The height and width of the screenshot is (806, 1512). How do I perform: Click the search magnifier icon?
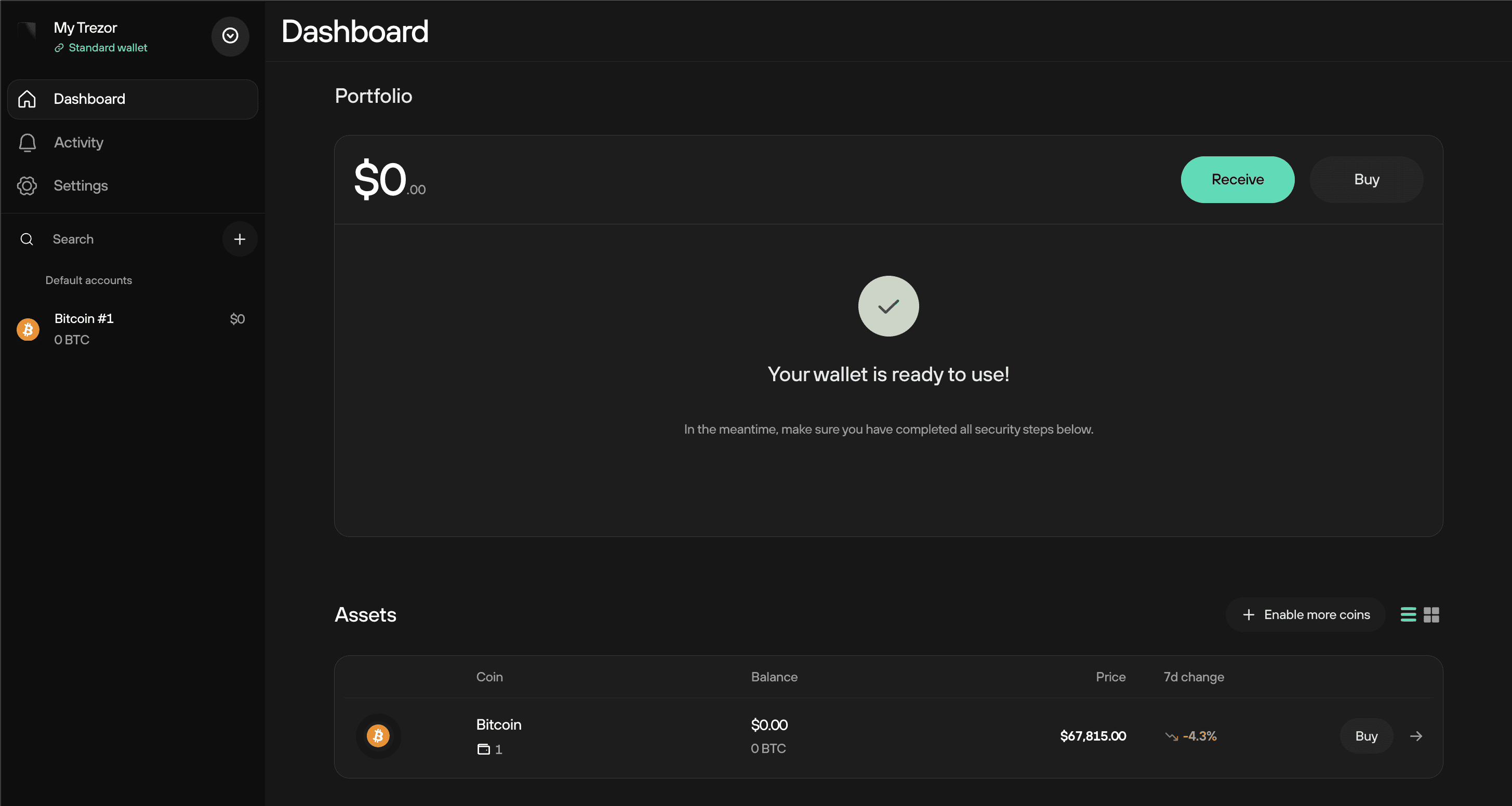(x=26, y=239)
